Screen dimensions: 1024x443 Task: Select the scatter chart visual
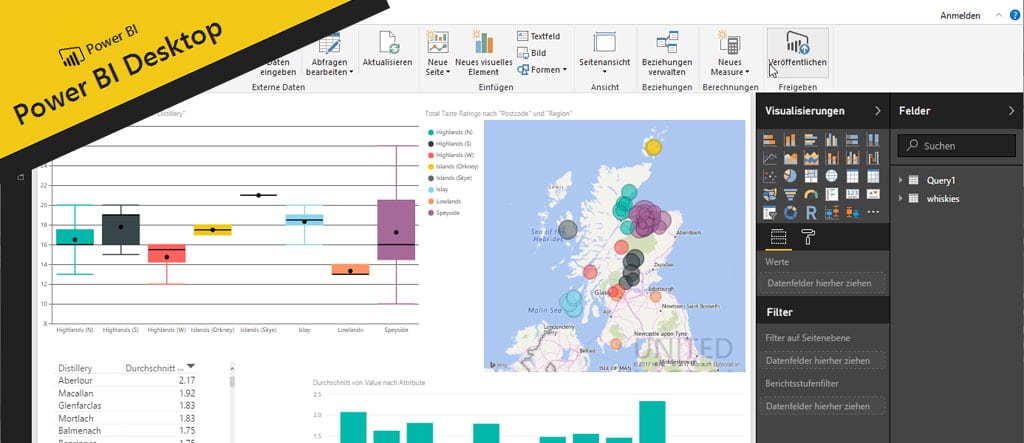[769, 176]
